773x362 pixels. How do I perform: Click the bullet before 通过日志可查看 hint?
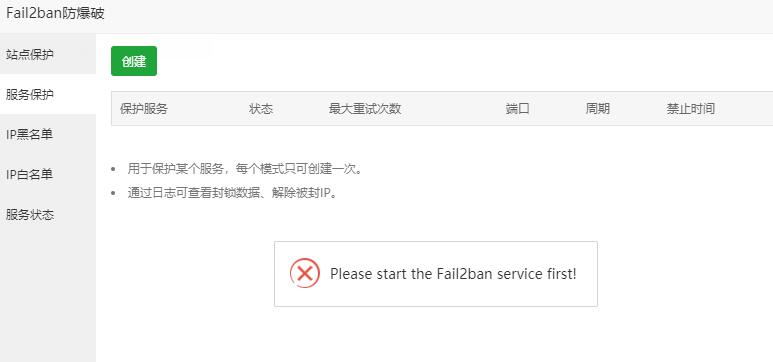pyautogui.click(x=114, y=193)
